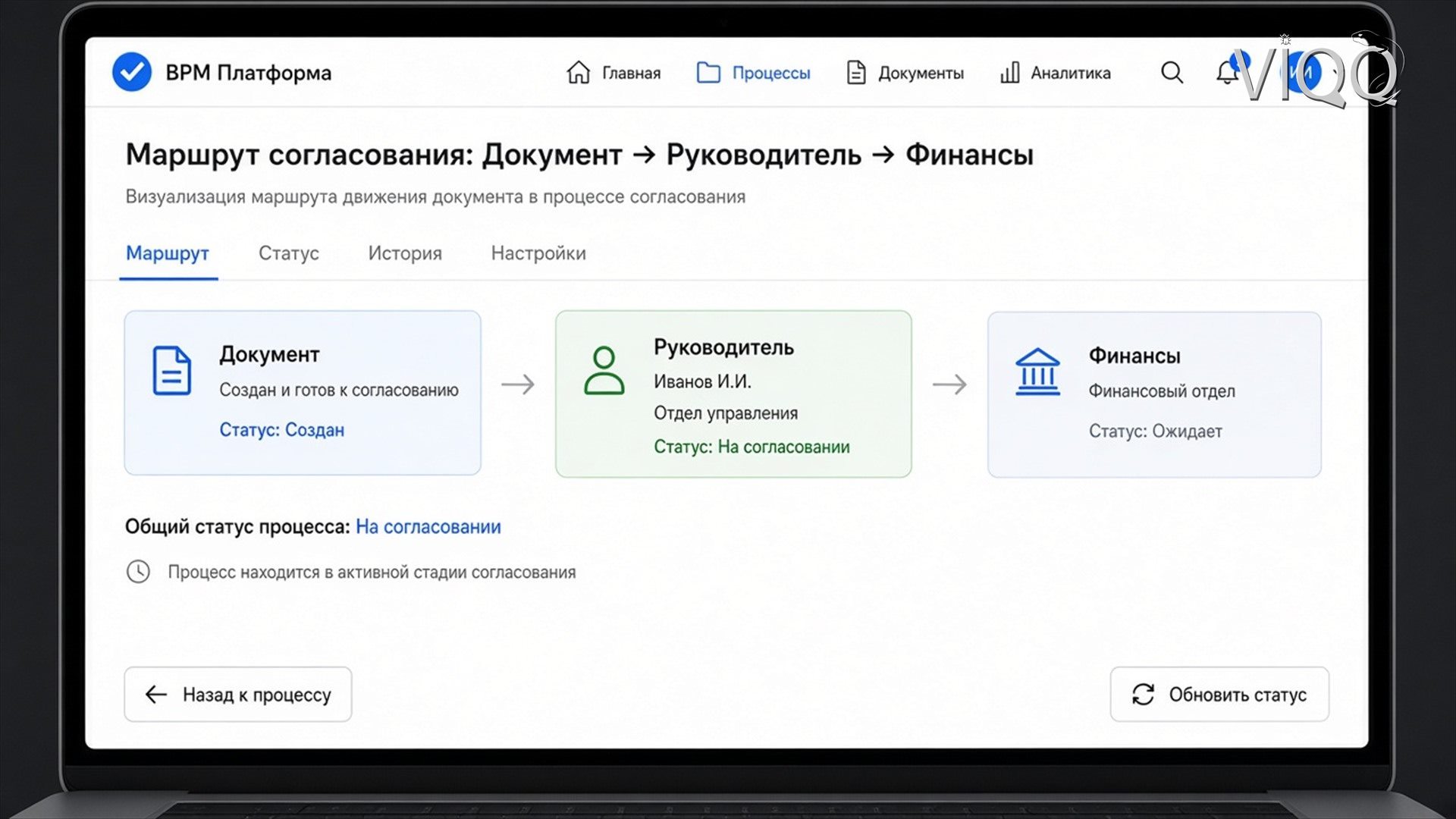Open the Процессы section
The height and width of the screenshot is (819, 1456).
click(753, 73)
